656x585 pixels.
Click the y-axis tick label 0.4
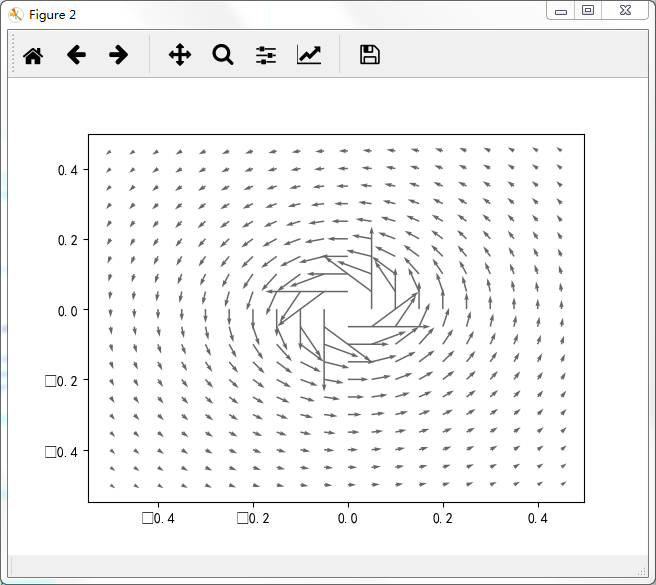(x=68, y=170)
